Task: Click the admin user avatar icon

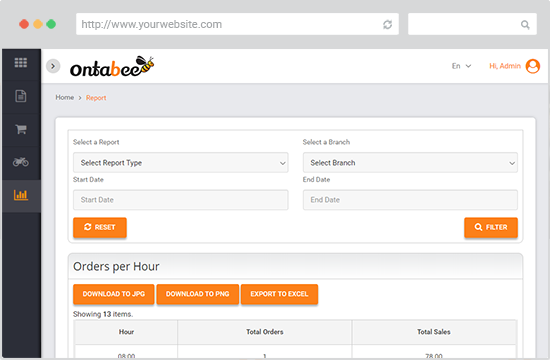Action: point(532,66)
